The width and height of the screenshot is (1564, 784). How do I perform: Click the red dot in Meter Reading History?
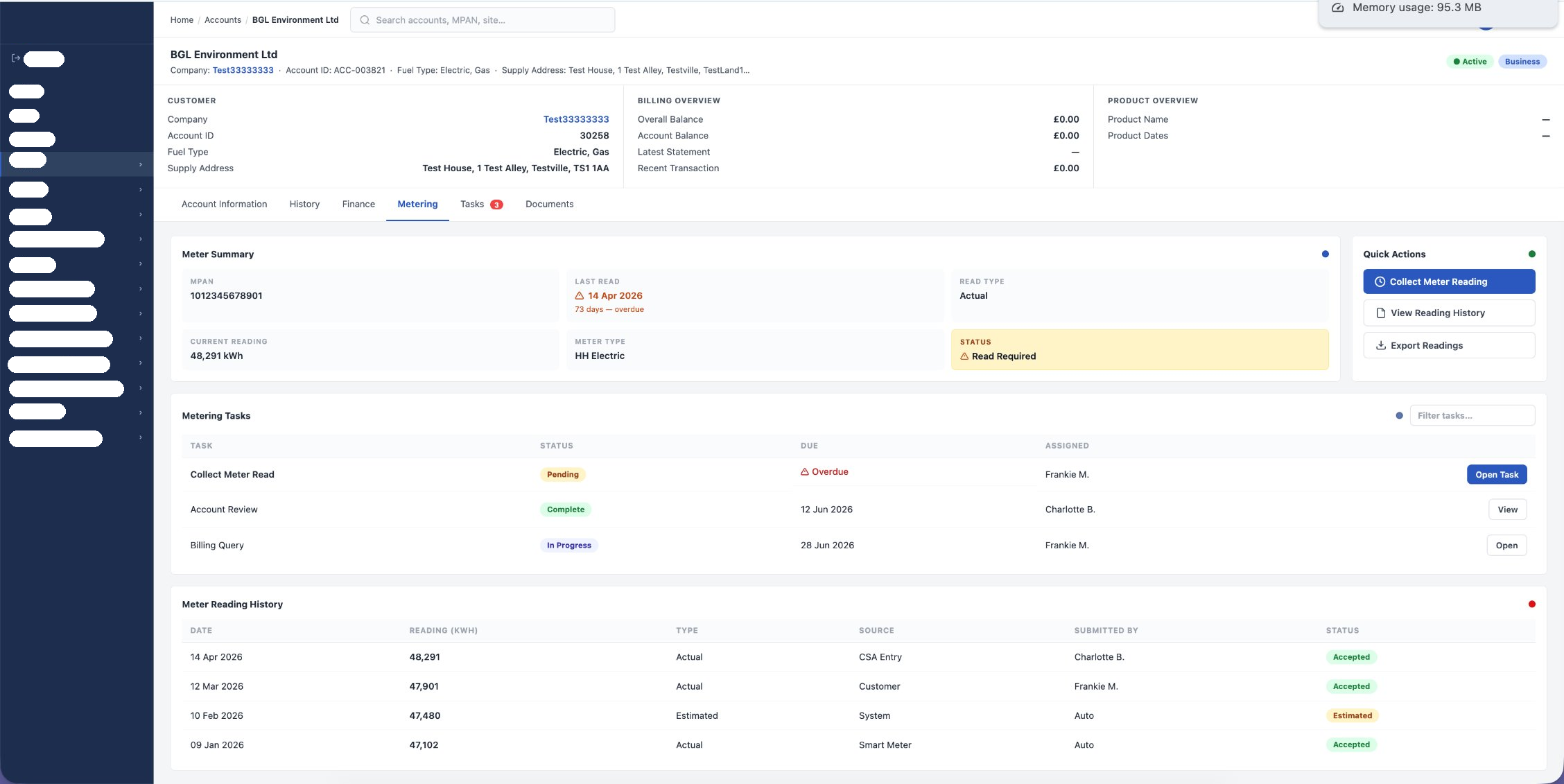(1532, 604)
